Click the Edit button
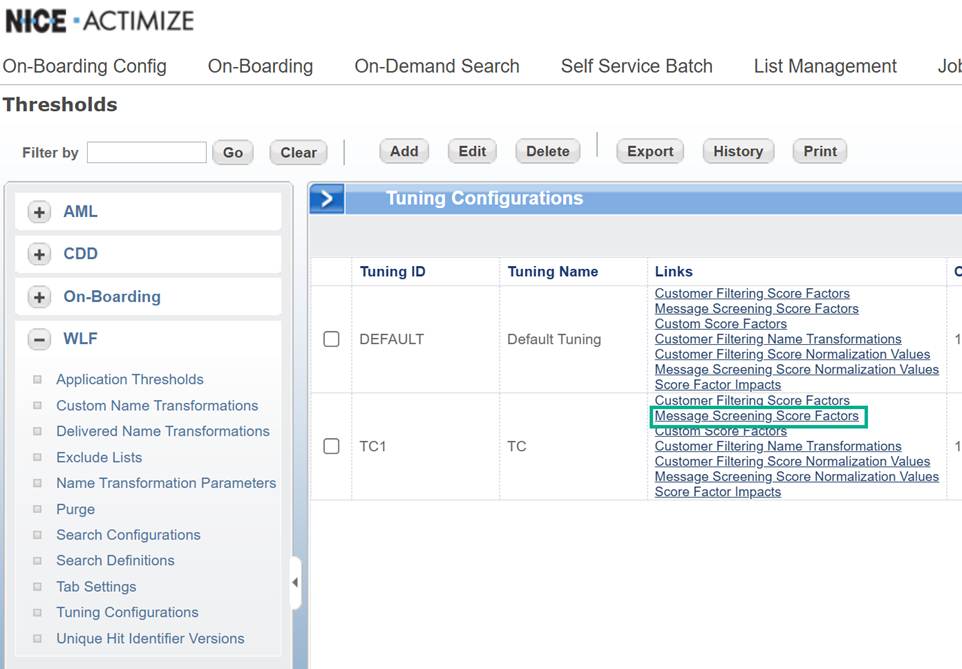 pos(472,151)
